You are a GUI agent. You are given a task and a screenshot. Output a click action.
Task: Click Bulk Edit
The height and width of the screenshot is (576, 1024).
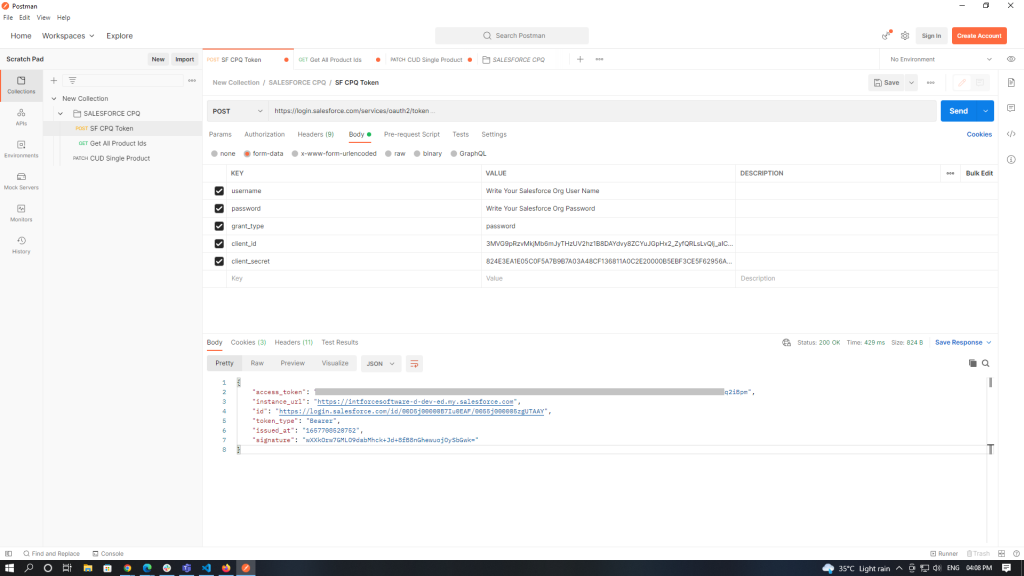click(979, 174)
